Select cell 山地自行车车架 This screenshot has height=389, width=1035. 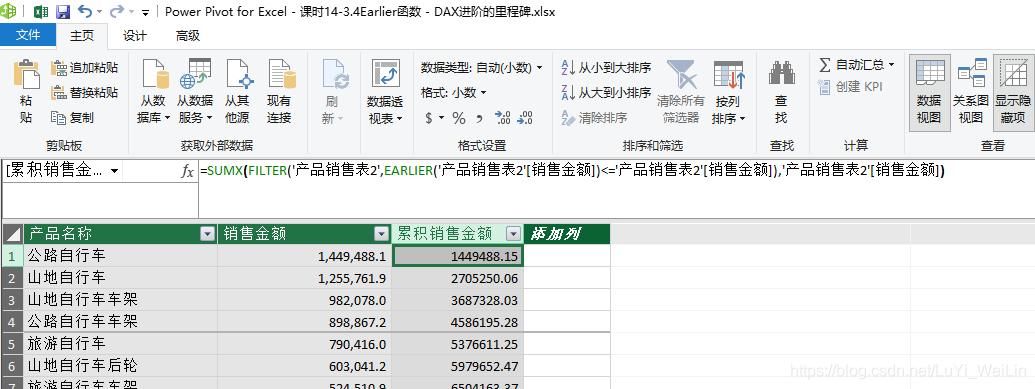click(120, 300)
